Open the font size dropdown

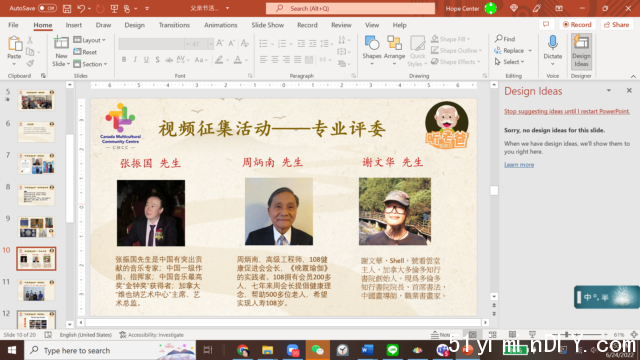(211, 44)
